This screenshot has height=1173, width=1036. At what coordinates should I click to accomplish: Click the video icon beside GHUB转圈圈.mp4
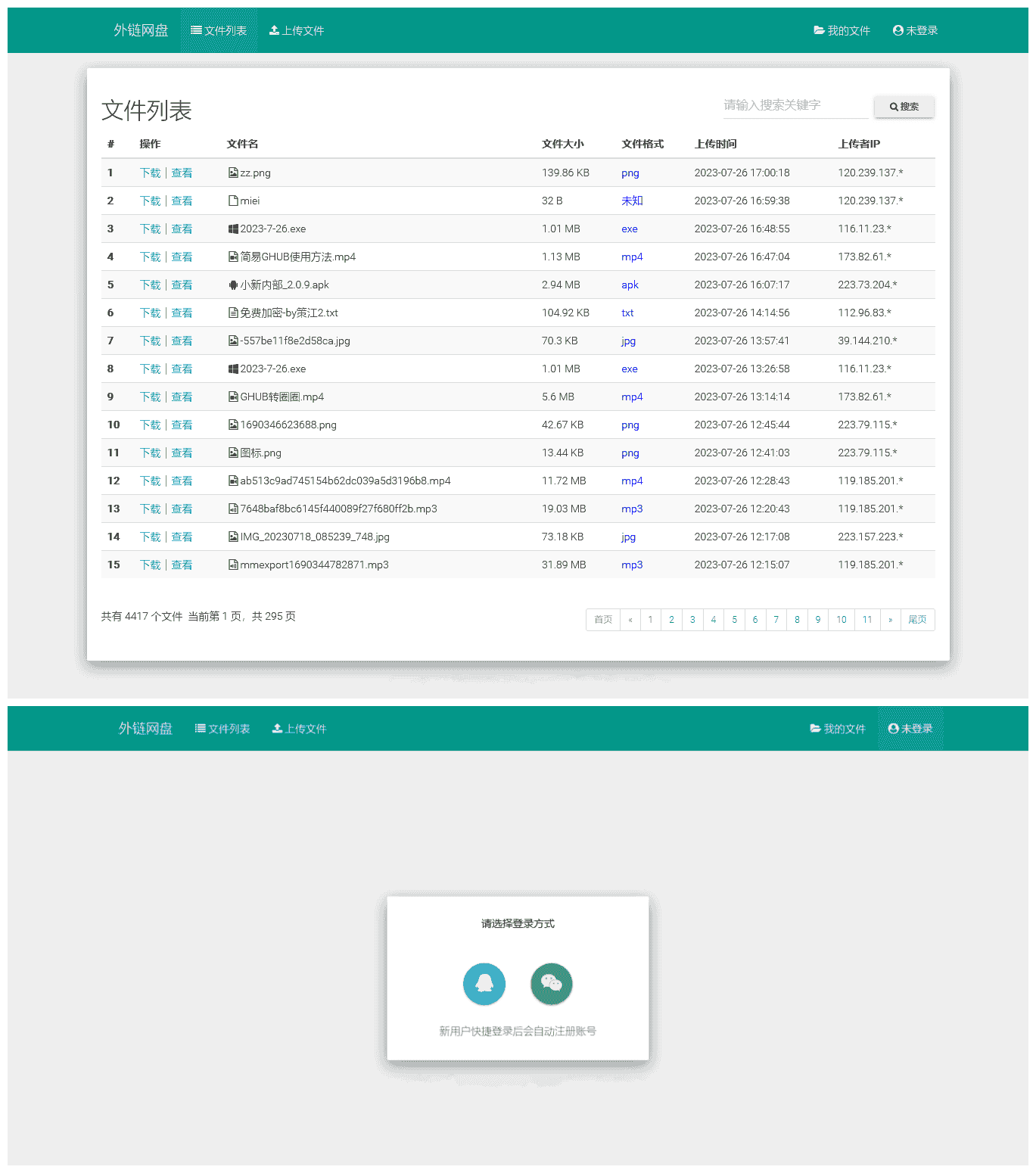pyautogui.click(x=233, y=397)
